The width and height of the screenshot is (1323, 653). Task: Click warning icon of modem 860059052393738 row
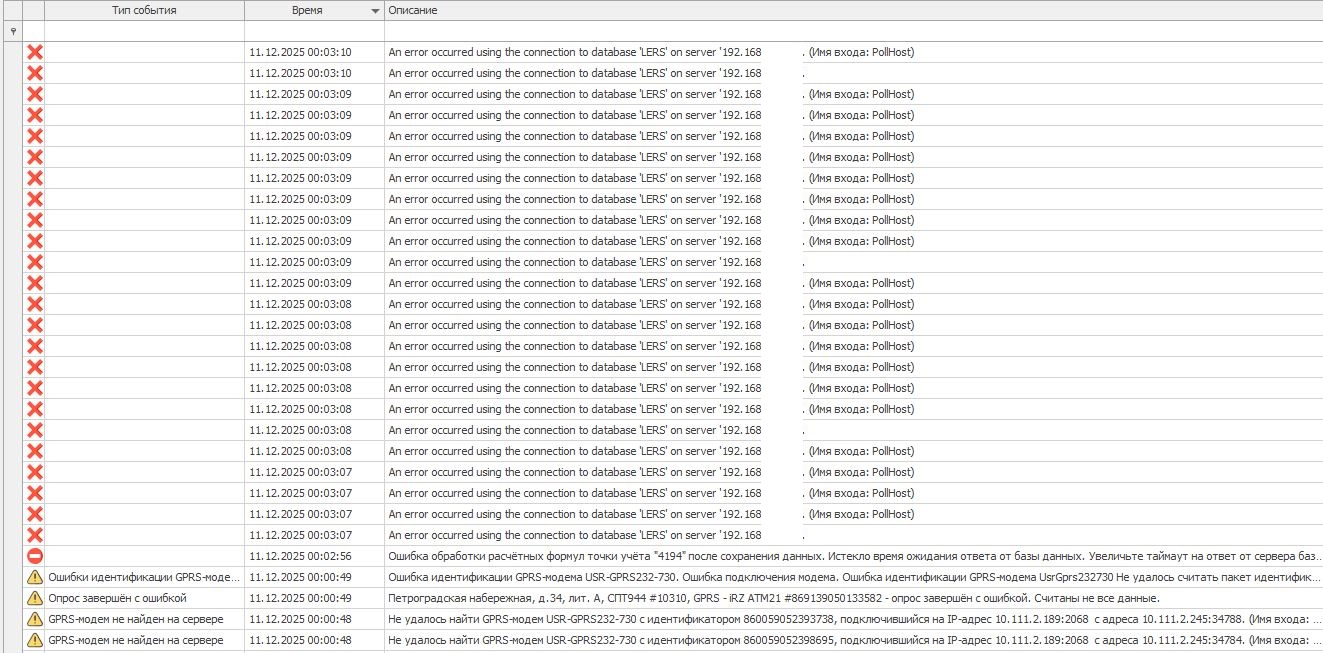(34, 619)
